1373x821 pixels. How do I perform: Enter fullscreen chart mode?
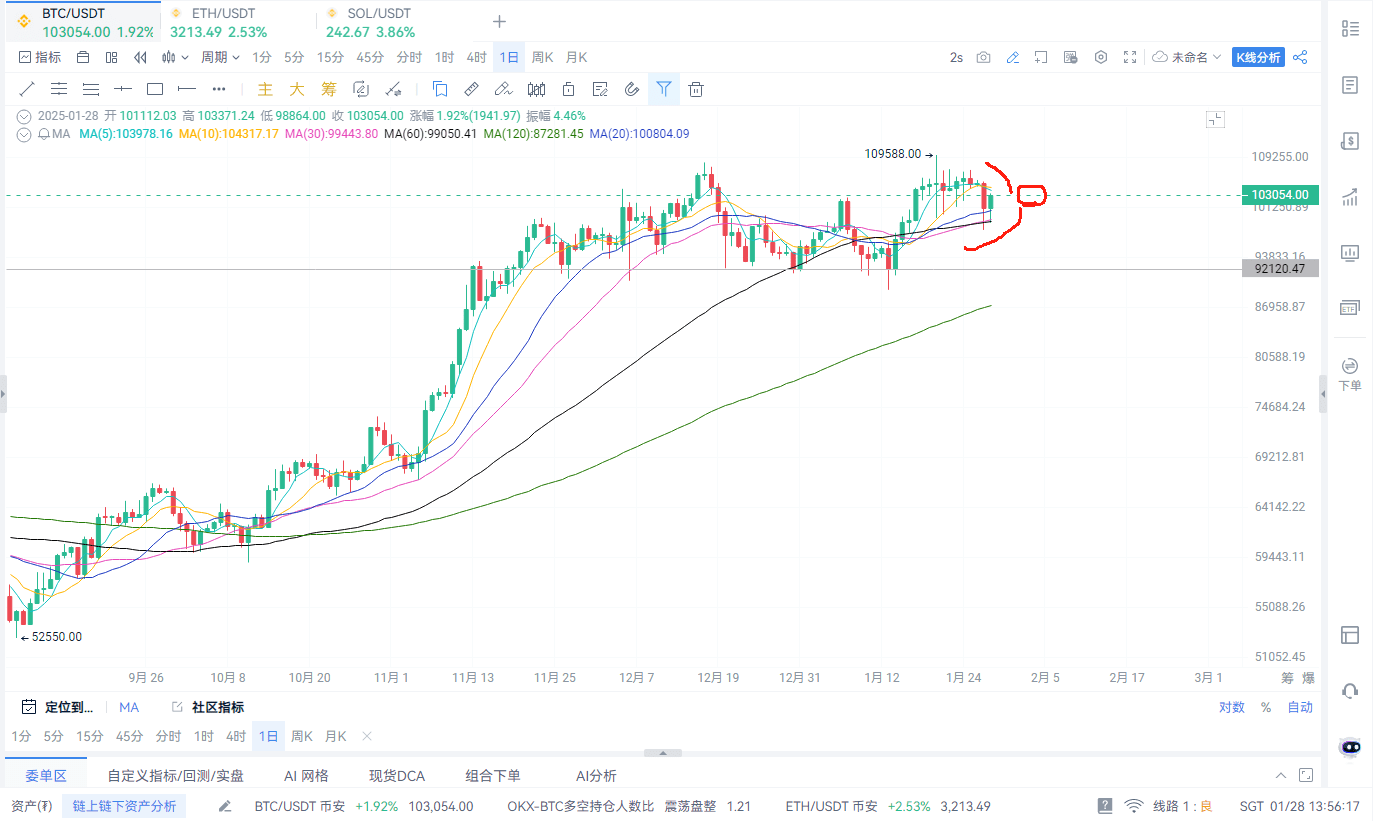[1130, 57]
